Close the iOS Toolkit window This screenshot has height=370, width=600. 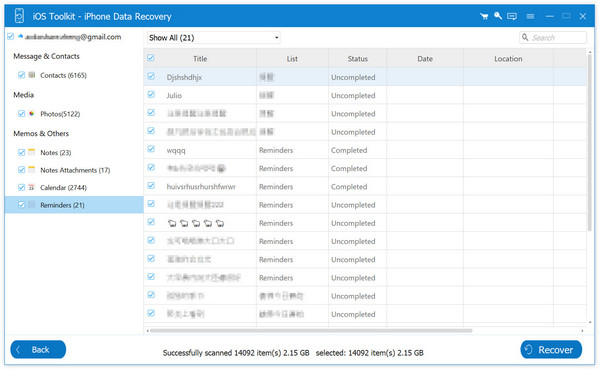(x=583, y=16)
